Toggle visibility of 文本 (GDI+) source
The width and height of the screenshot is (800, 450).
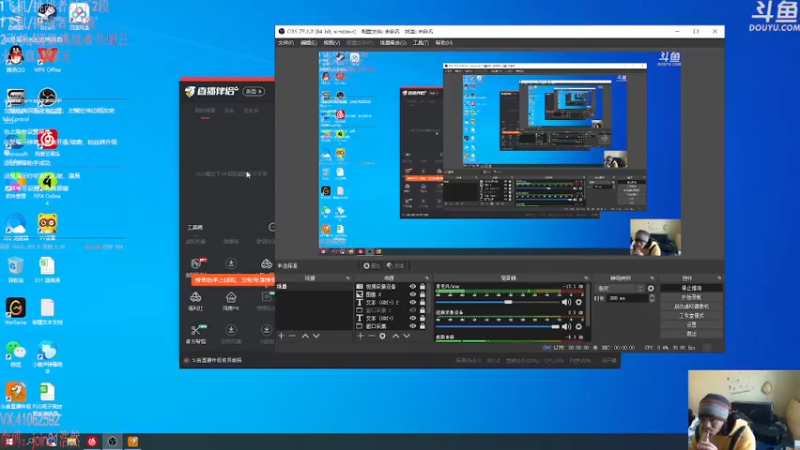(413, 318)
